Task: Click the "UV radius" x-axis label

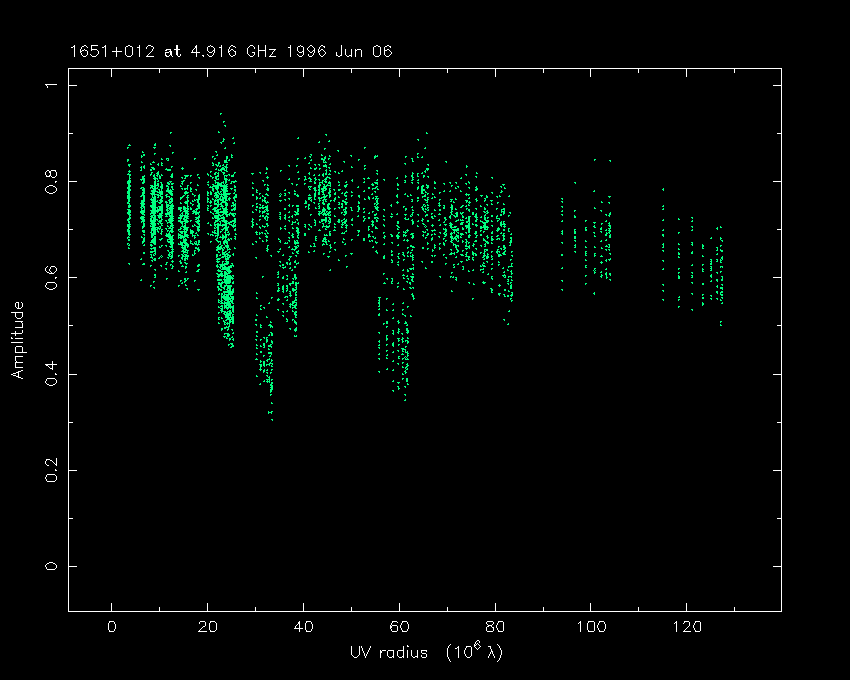Action: pos(424,653)
